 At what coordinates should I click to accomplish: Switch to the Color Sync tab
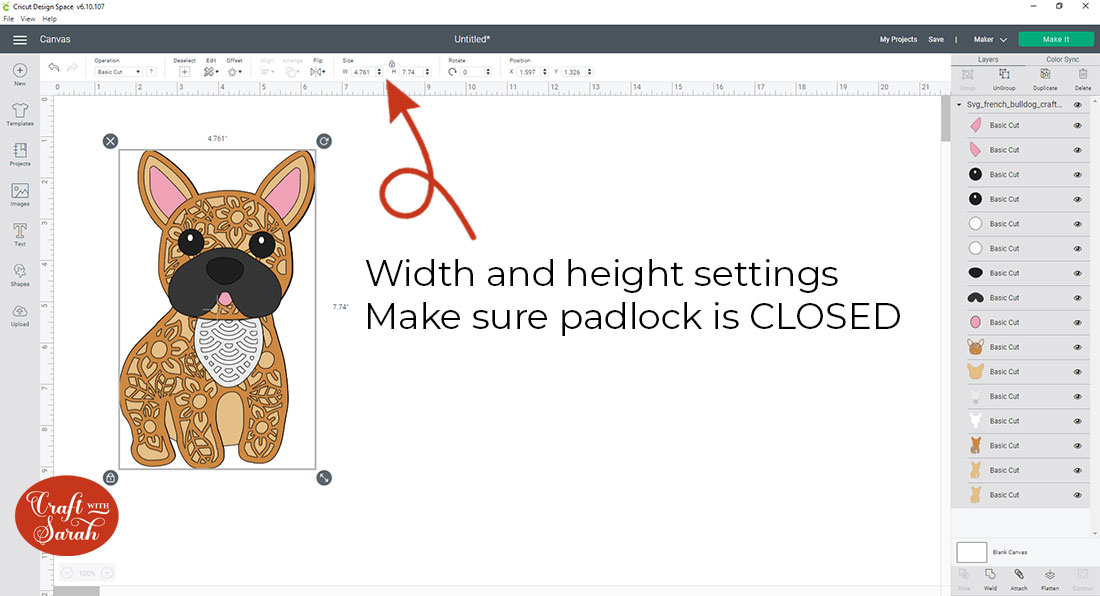1062,60
